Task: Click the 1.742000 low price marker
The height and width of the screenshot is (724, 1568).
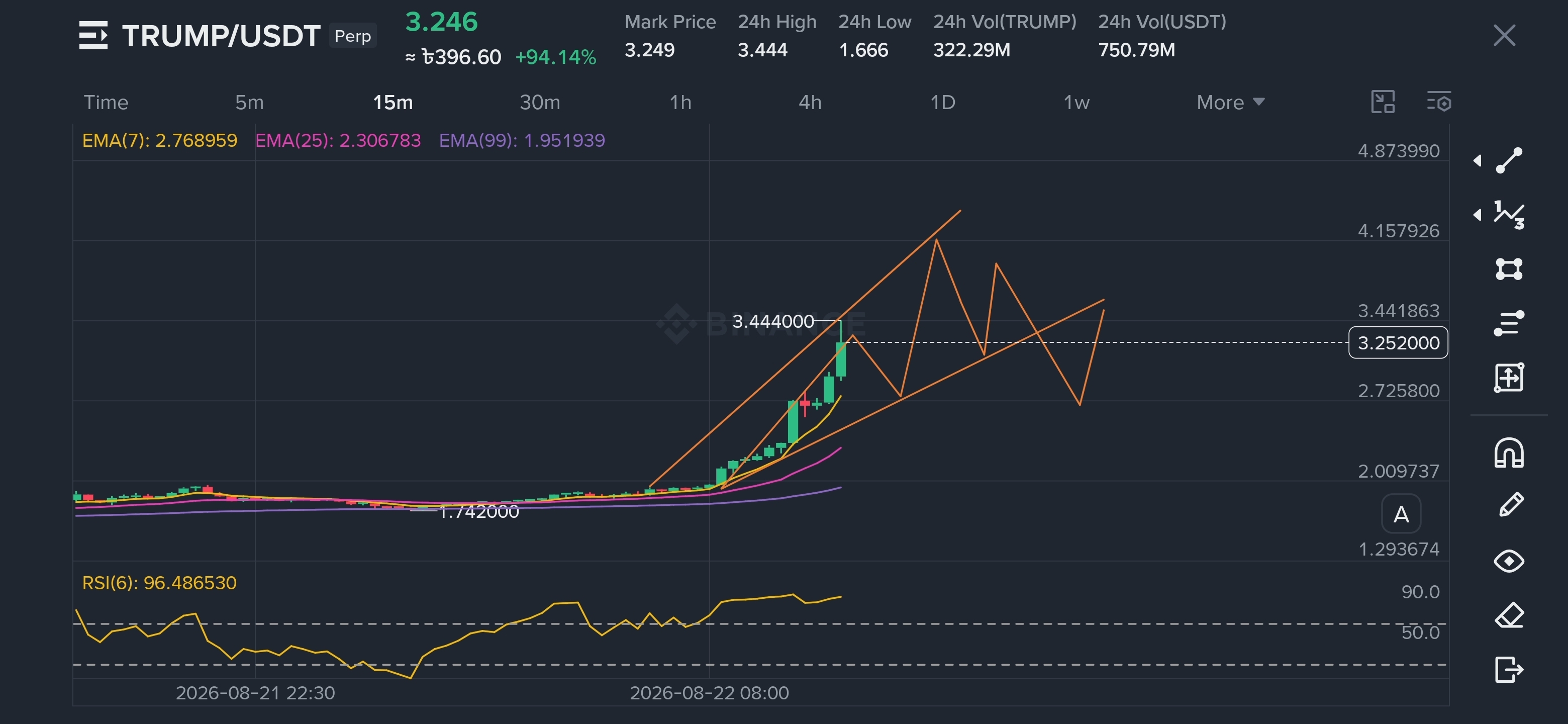Action: [478, 511]
